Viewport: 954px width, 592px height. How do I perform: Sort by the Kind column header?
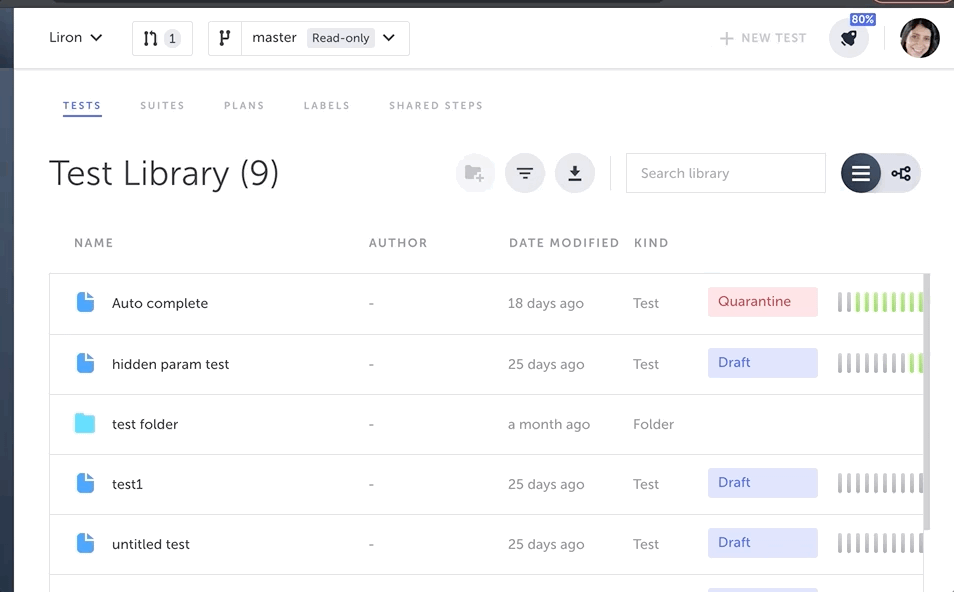tap(651, 243)
